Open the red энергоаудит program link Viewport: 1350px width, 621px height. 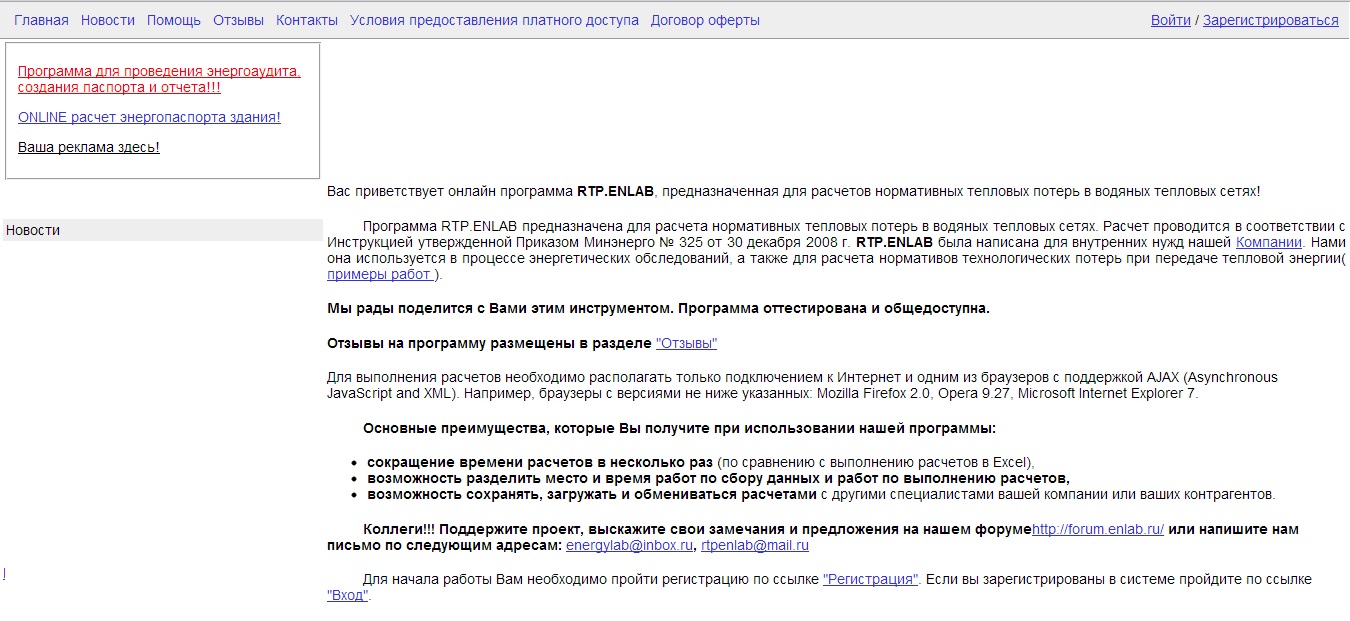pos(159,79)
